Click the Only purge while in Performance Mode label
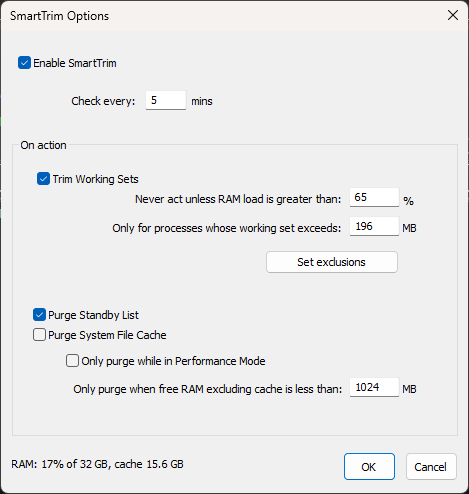The image size is (469, 494). pos(173,361)
